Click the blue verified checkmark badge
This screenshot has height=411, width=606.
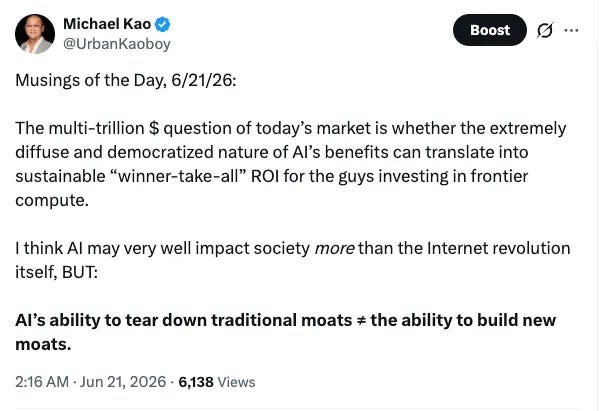162,24
